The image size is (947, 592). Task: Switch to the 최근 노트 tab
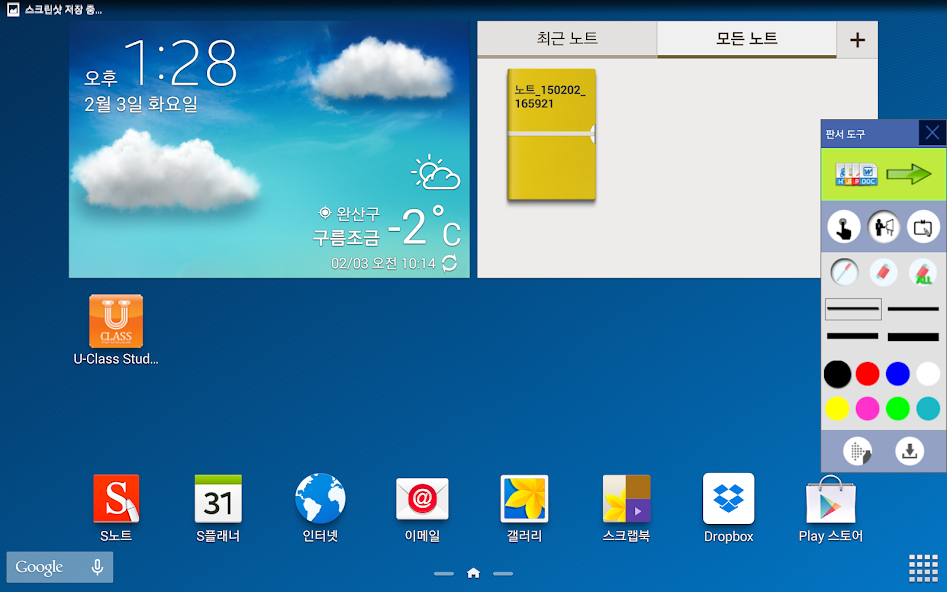[567, 39]
